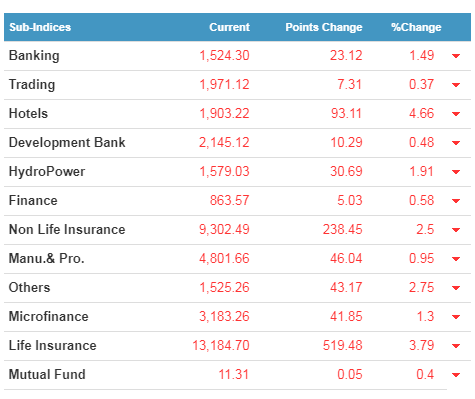
Task: Click Development Bank's red decline arrow
Action: (456, 143)
